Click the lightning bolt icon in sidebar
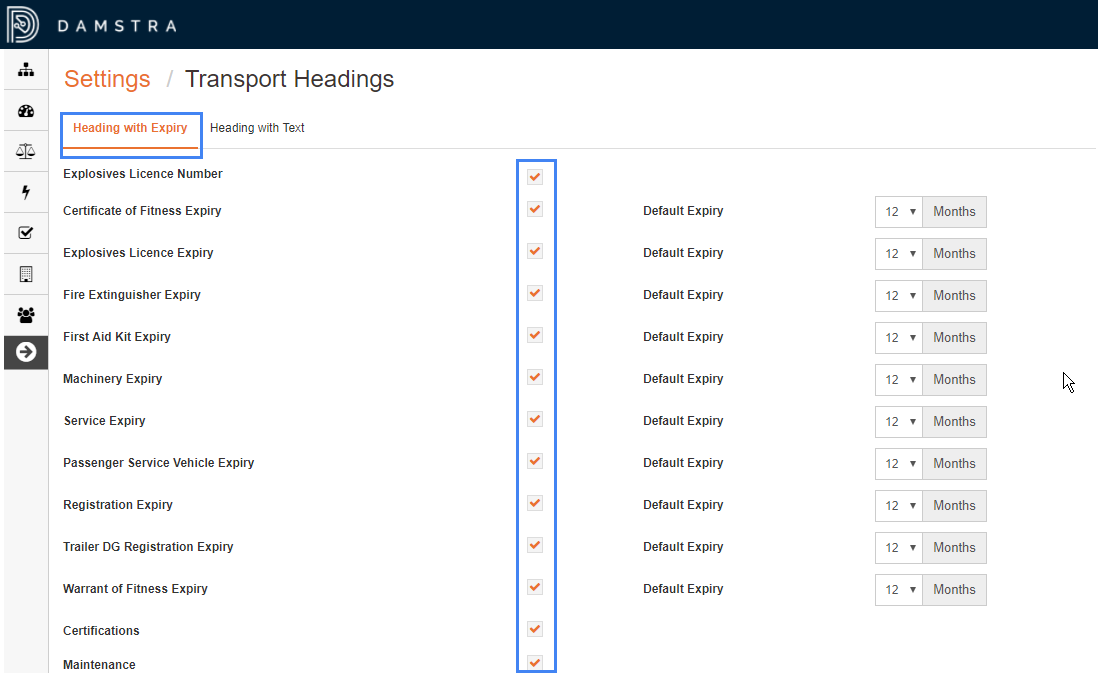Screen dimensions: 1098x673 [26, 192]
